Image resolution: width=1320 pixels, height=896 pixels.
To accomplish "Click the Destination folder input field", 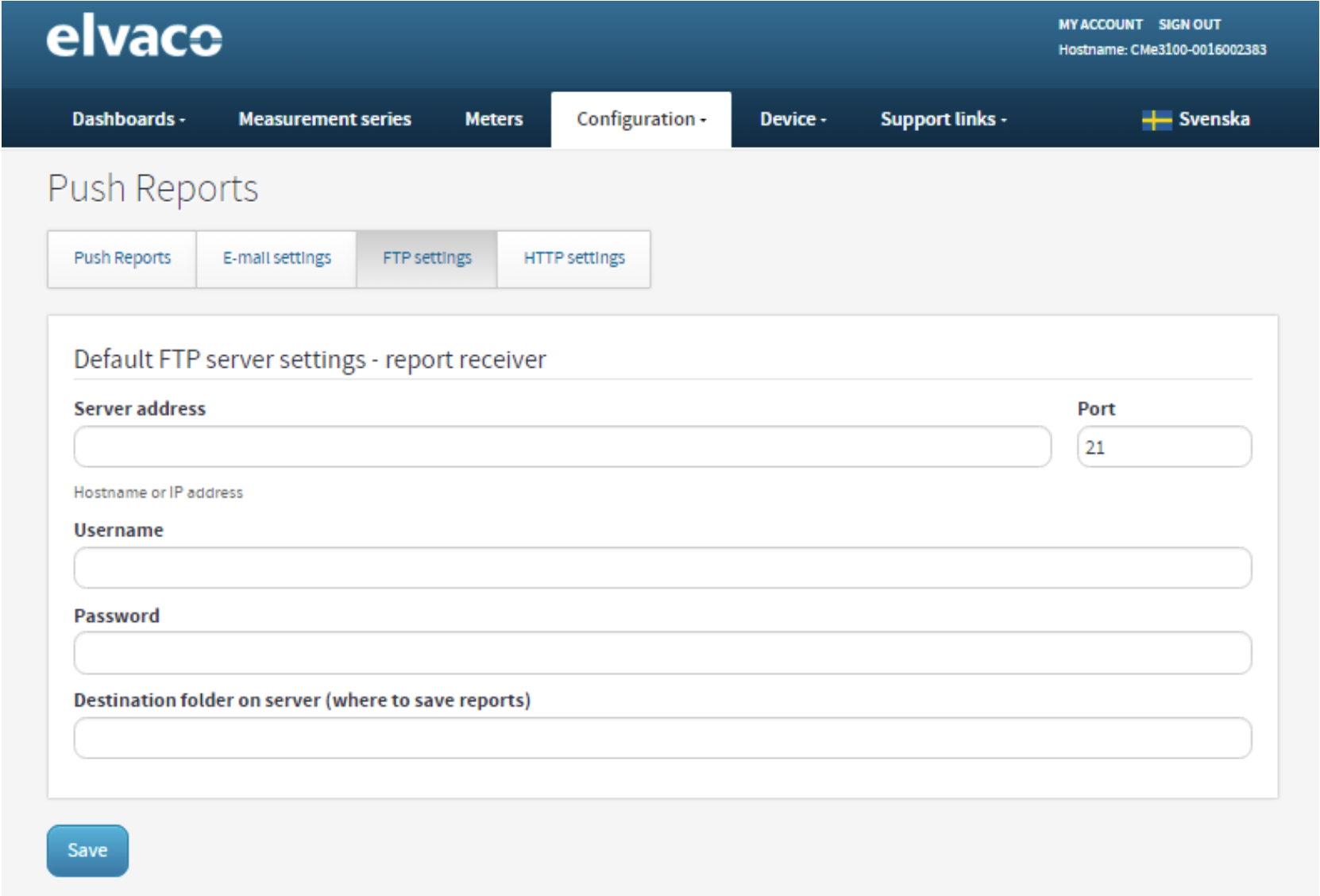I will coord(663,738).
